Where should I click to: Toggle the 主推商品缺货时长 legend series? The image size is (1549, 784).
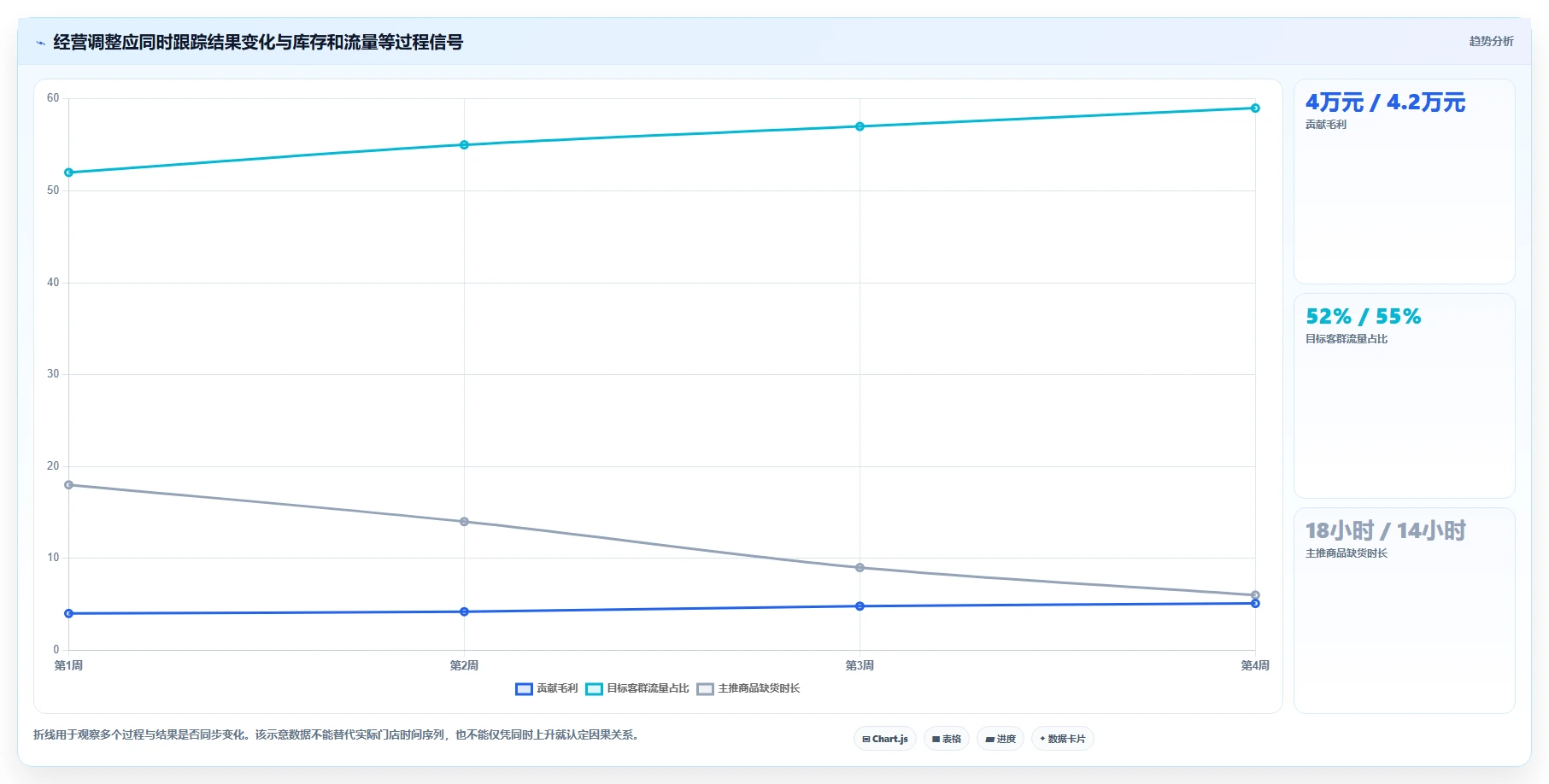click(x=748, y=688)
